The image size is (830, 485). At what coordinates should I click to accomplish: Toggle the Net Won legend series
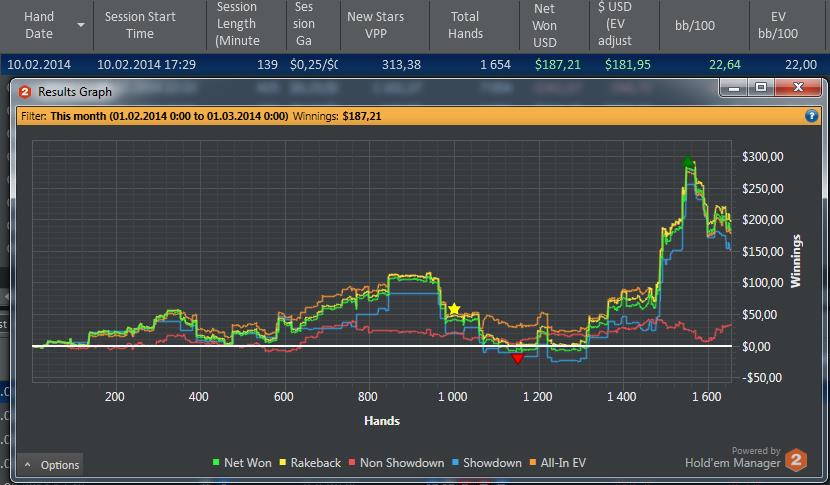click(242, 463)
